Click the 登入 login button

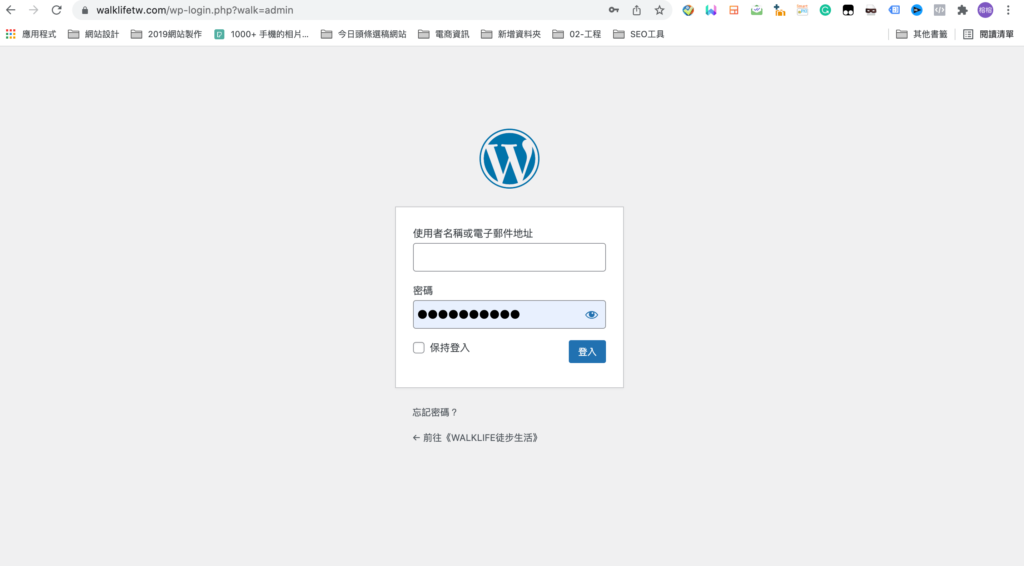point(587,351)
